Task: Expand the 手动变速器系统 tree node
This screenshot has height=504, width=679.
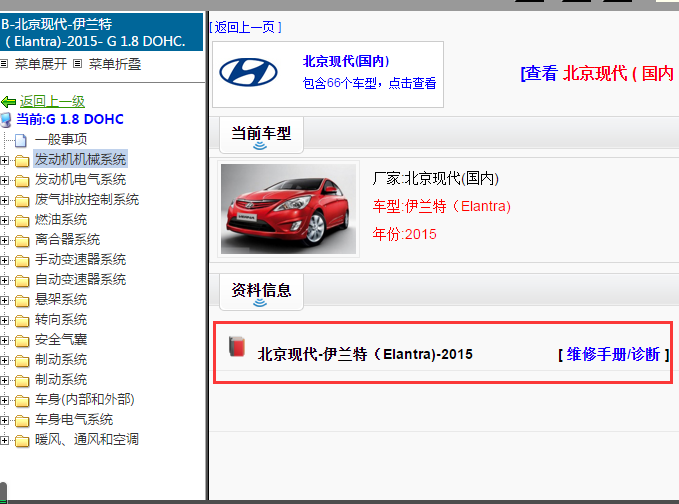Action: tap(4, 261)
